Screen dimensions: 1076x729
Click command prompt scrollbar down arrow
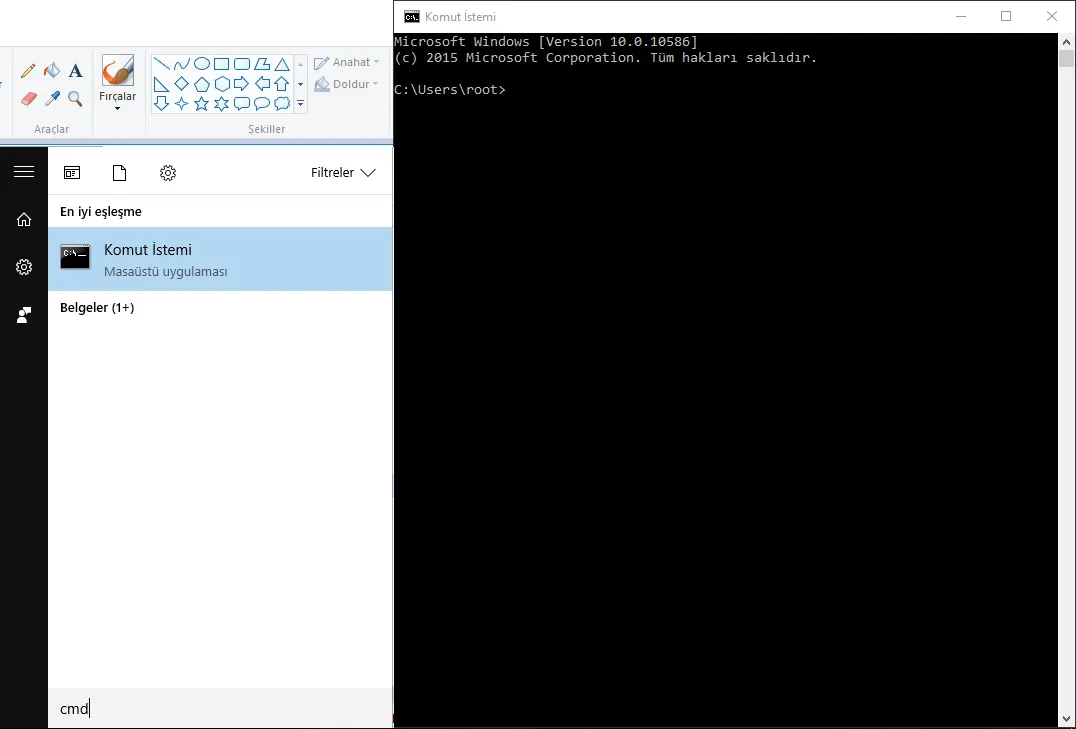pos(1066,720)
